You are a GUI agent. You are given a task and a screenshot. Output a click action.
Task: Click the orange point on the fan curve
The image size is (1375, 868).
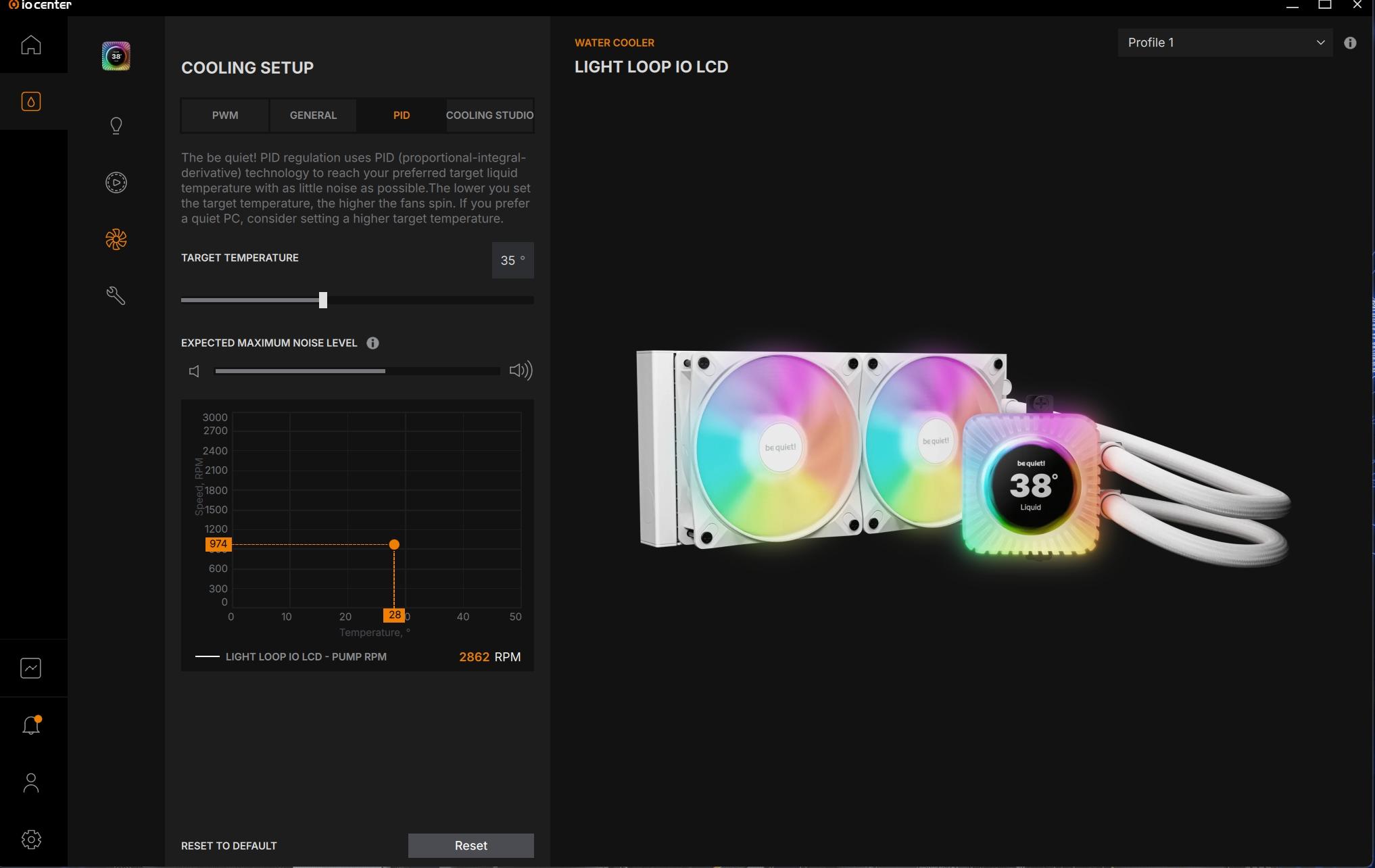pyautogui.click(x=394, y=544)
